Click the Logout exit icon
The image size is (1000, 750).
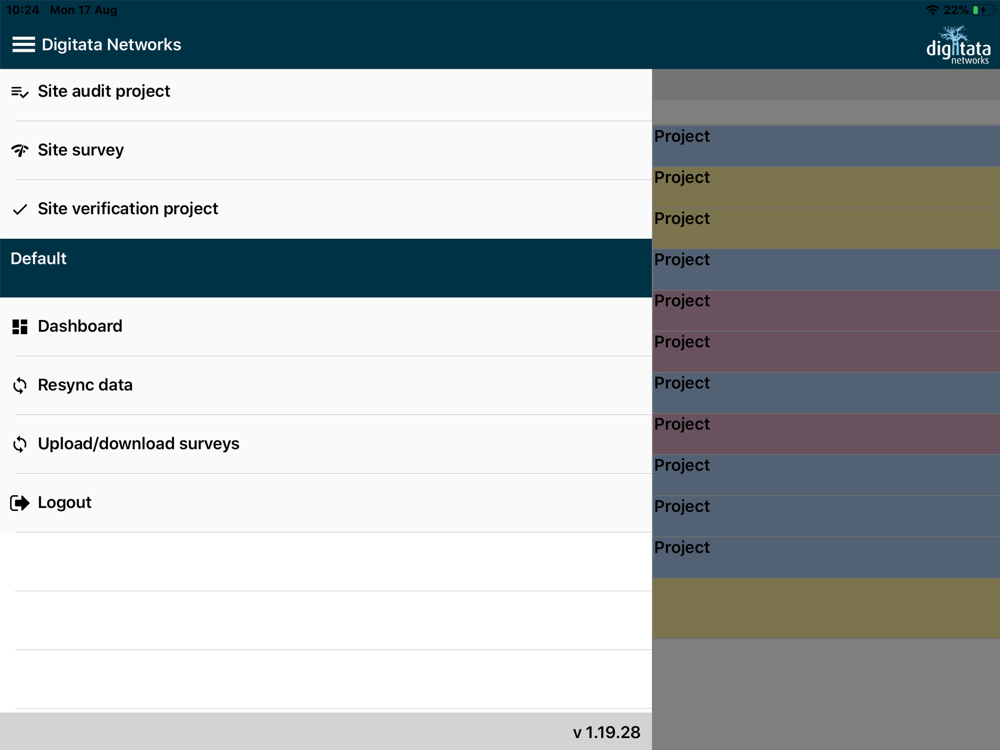coord(20,503)
